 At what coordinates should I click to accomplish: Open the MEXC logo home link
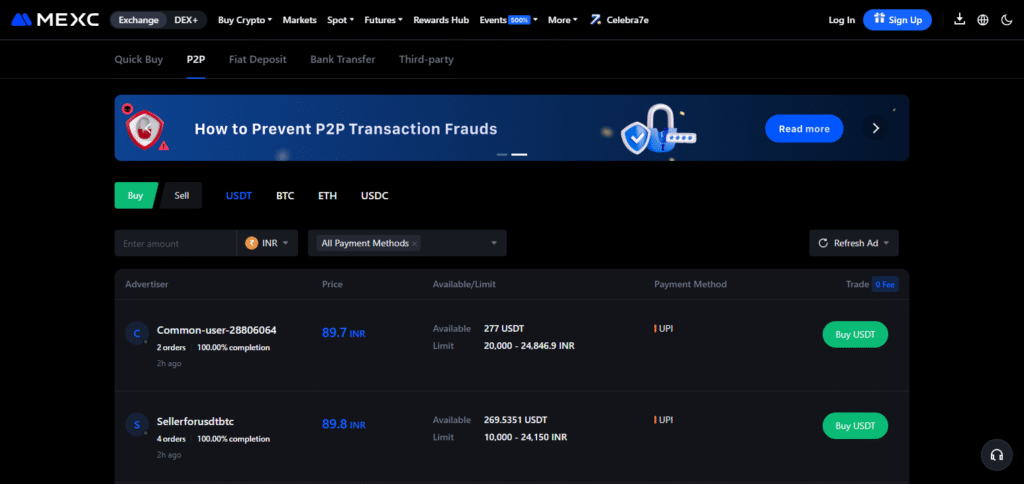tap(55, 20)
